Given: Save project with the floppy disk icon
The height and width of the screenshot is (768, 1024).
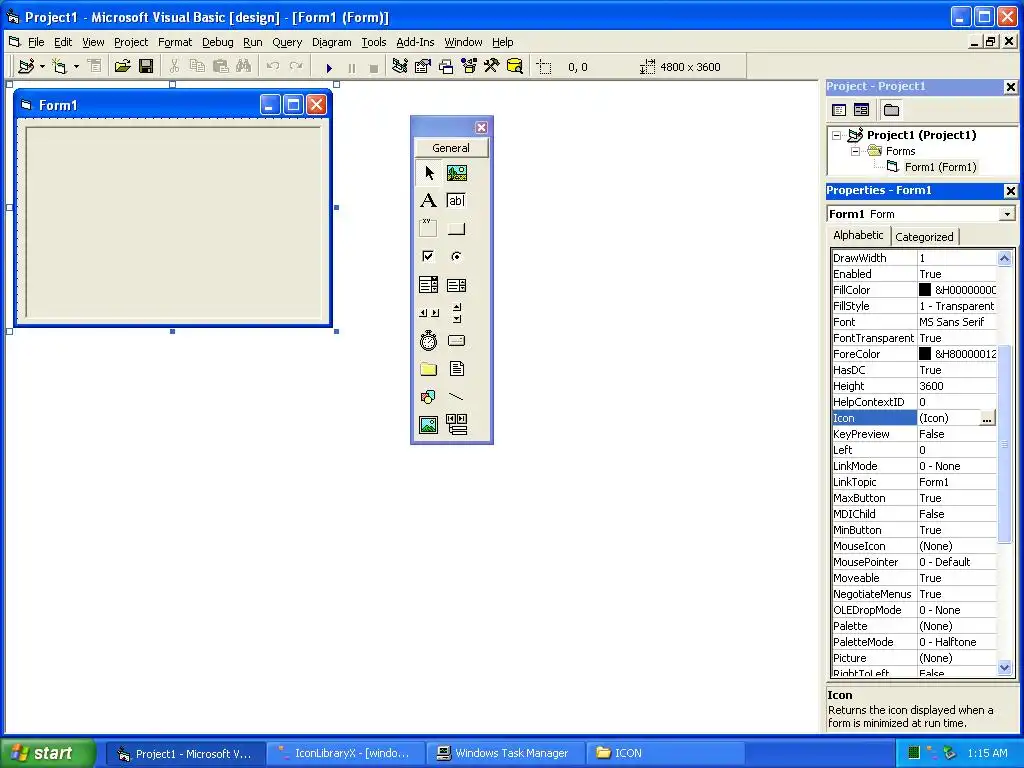Looking at the screenshot, I should [146, 66].
